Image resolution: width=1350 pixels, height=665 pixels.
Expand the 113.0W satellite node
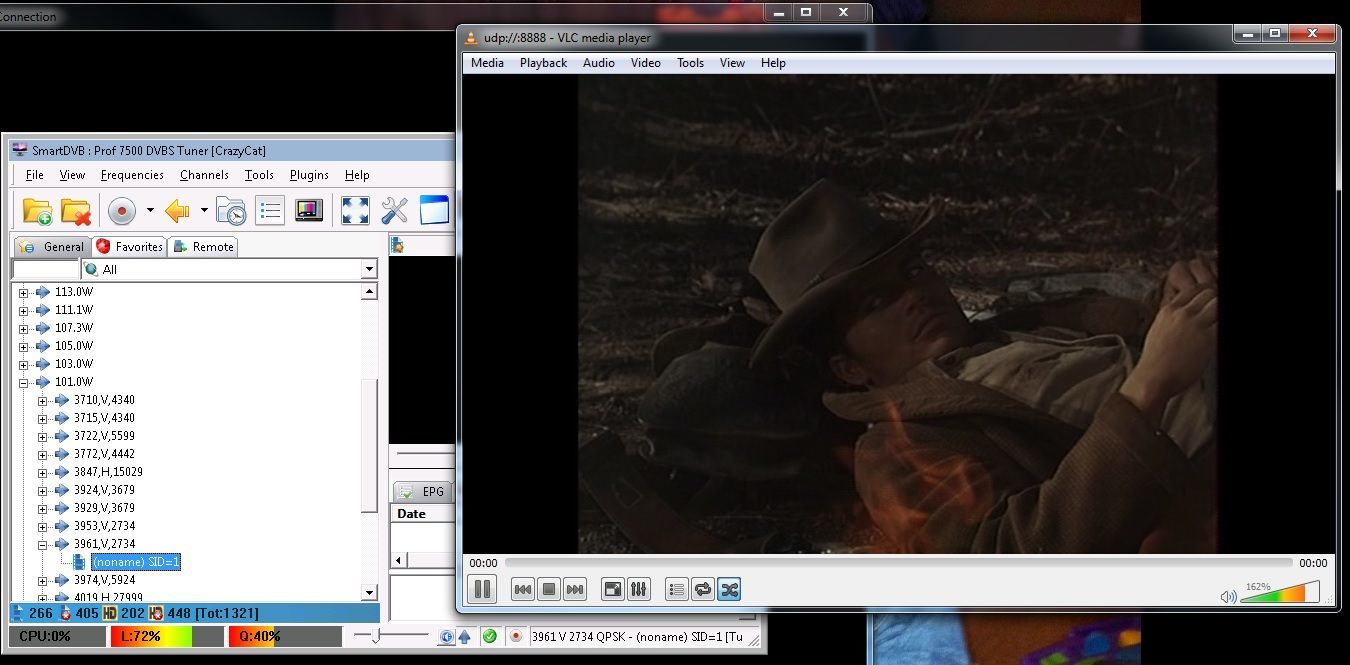coord(23,292)
